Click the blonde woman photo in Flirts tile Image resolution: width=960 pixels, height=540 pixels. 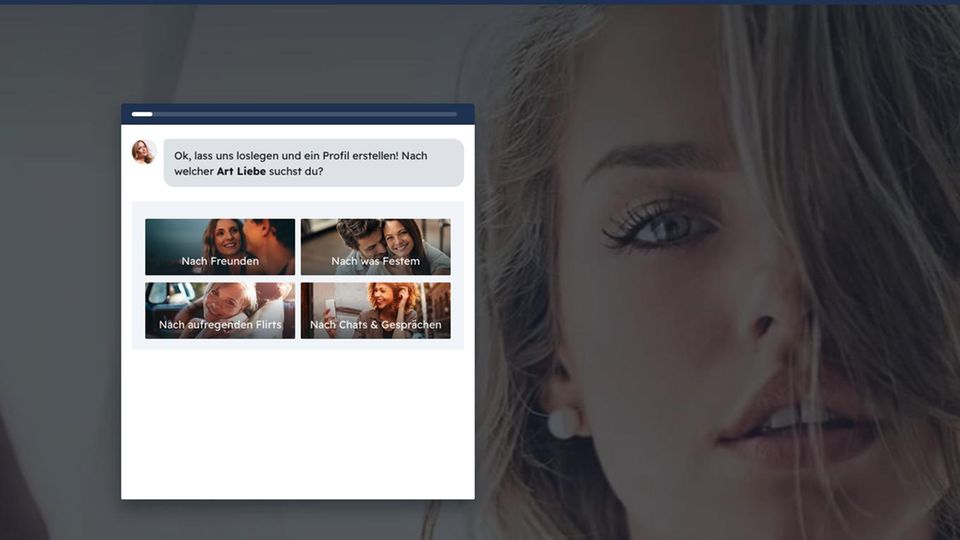click(228, 300)
